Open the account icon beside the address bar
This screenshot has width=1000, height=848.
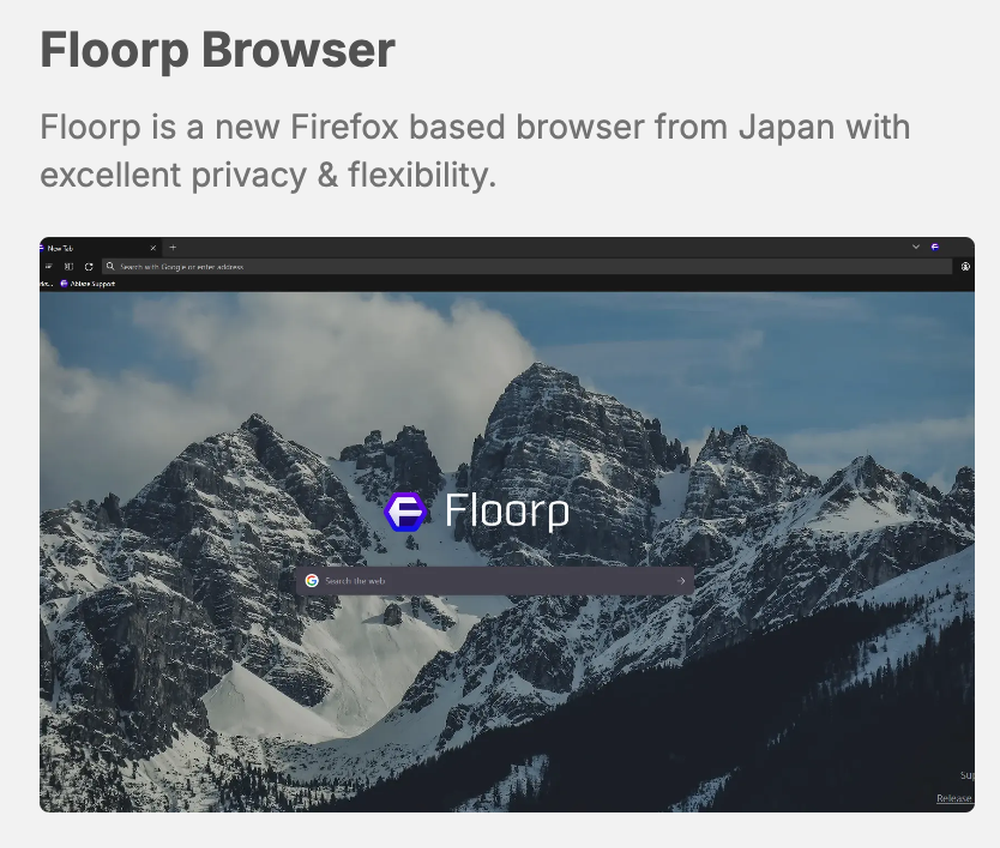[x=965, y=267]
